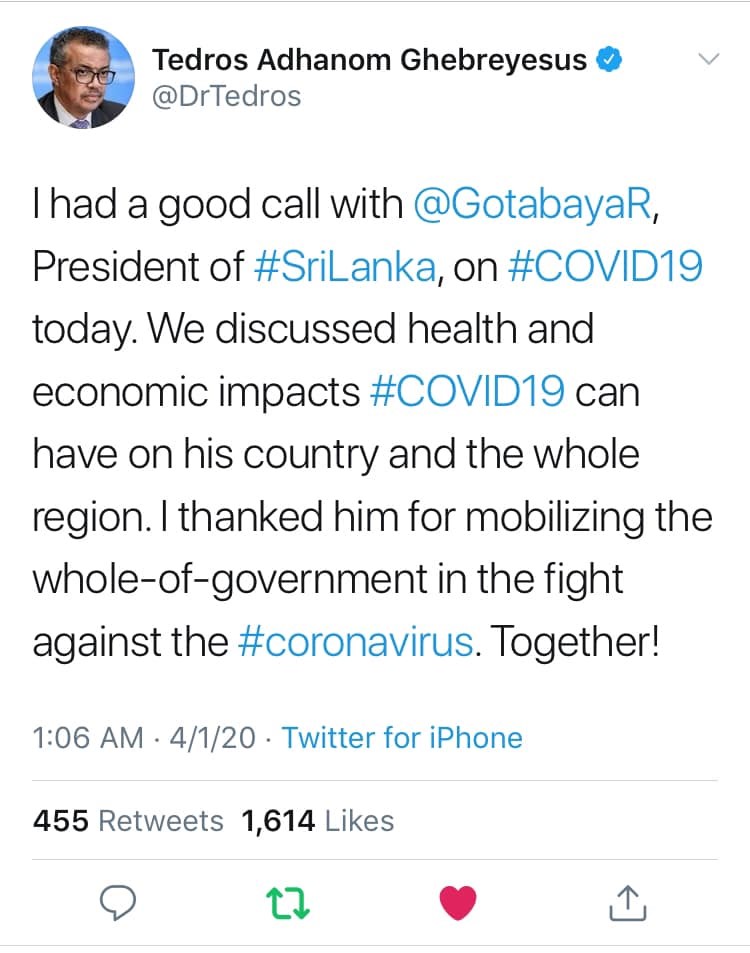The height and width of the screenshot is (953, 750).
Task: Unlike the tweet with the red heart
Action: coord(458,902)
